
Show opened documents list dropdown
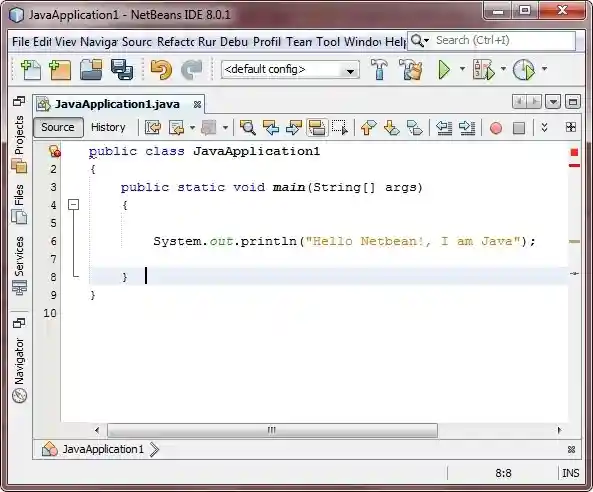(x=553, y=102)
